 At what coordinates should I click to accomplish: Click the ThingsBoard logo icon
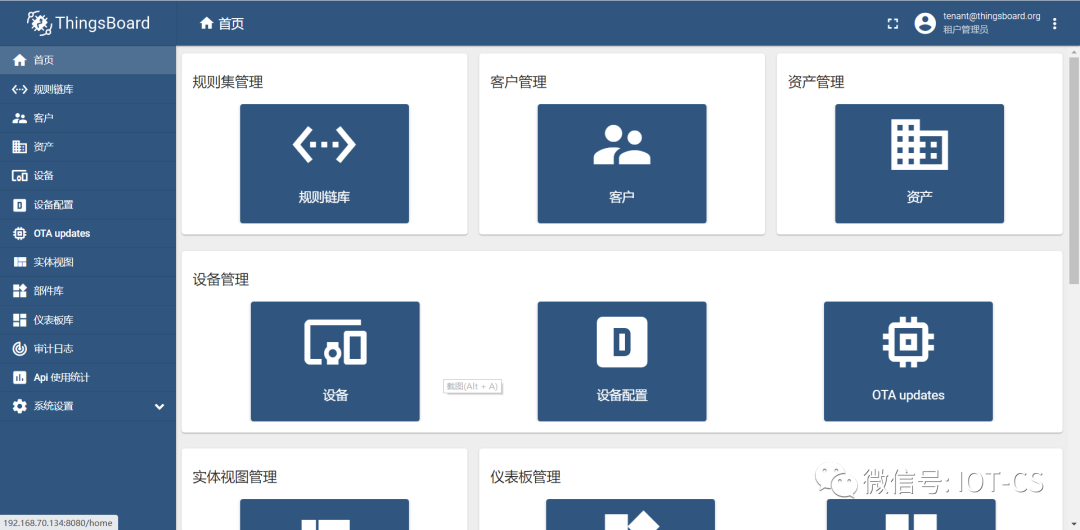point(40,23)
